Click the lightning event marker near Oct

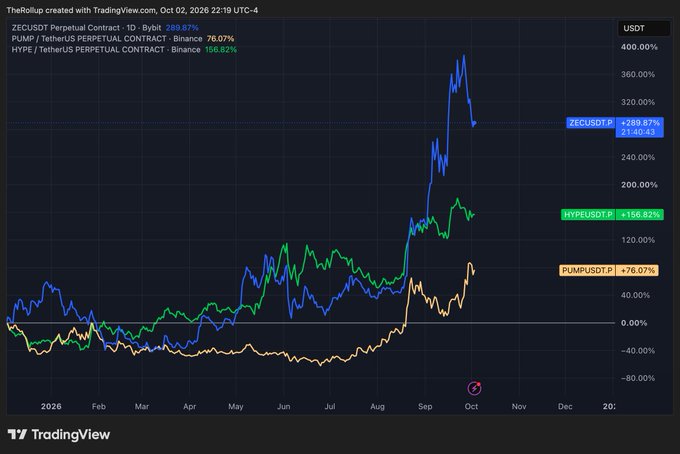(x=474, y=388)
